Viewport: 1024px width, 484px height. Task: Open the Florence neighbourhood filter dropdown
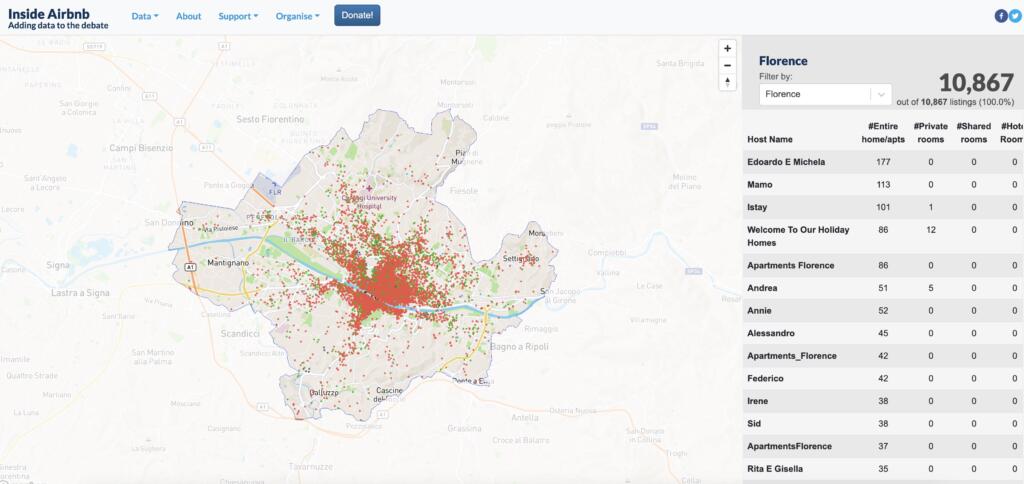[x=824, y=94]
